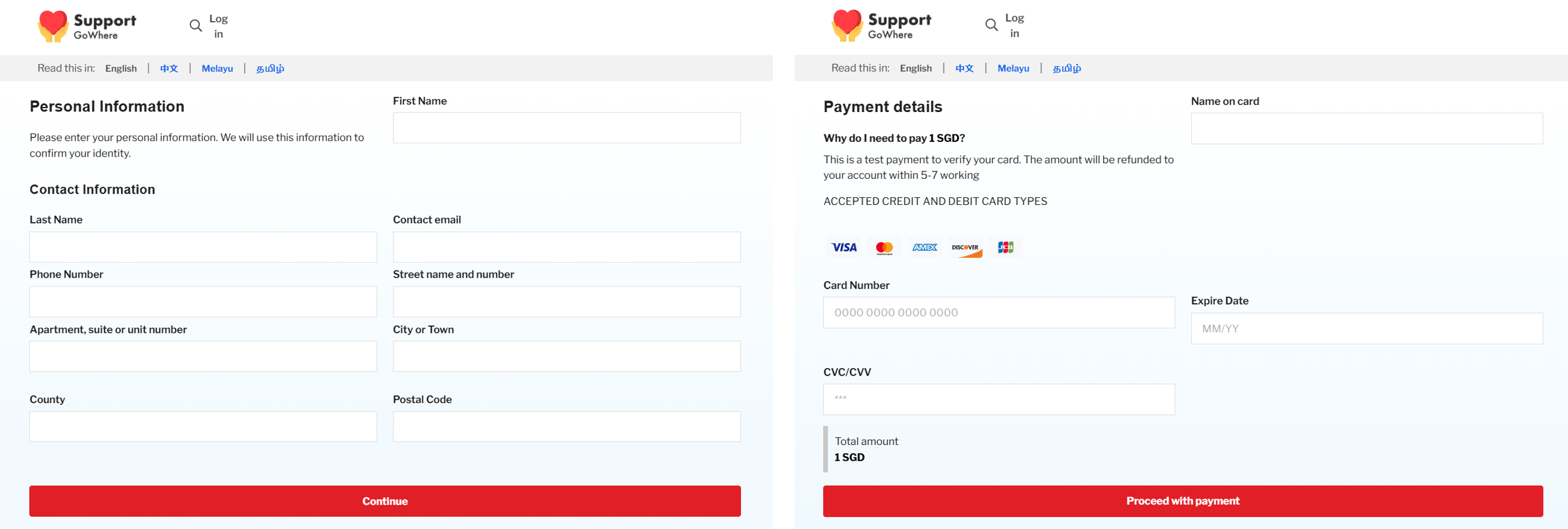Select the Mastercard icon

884,248
